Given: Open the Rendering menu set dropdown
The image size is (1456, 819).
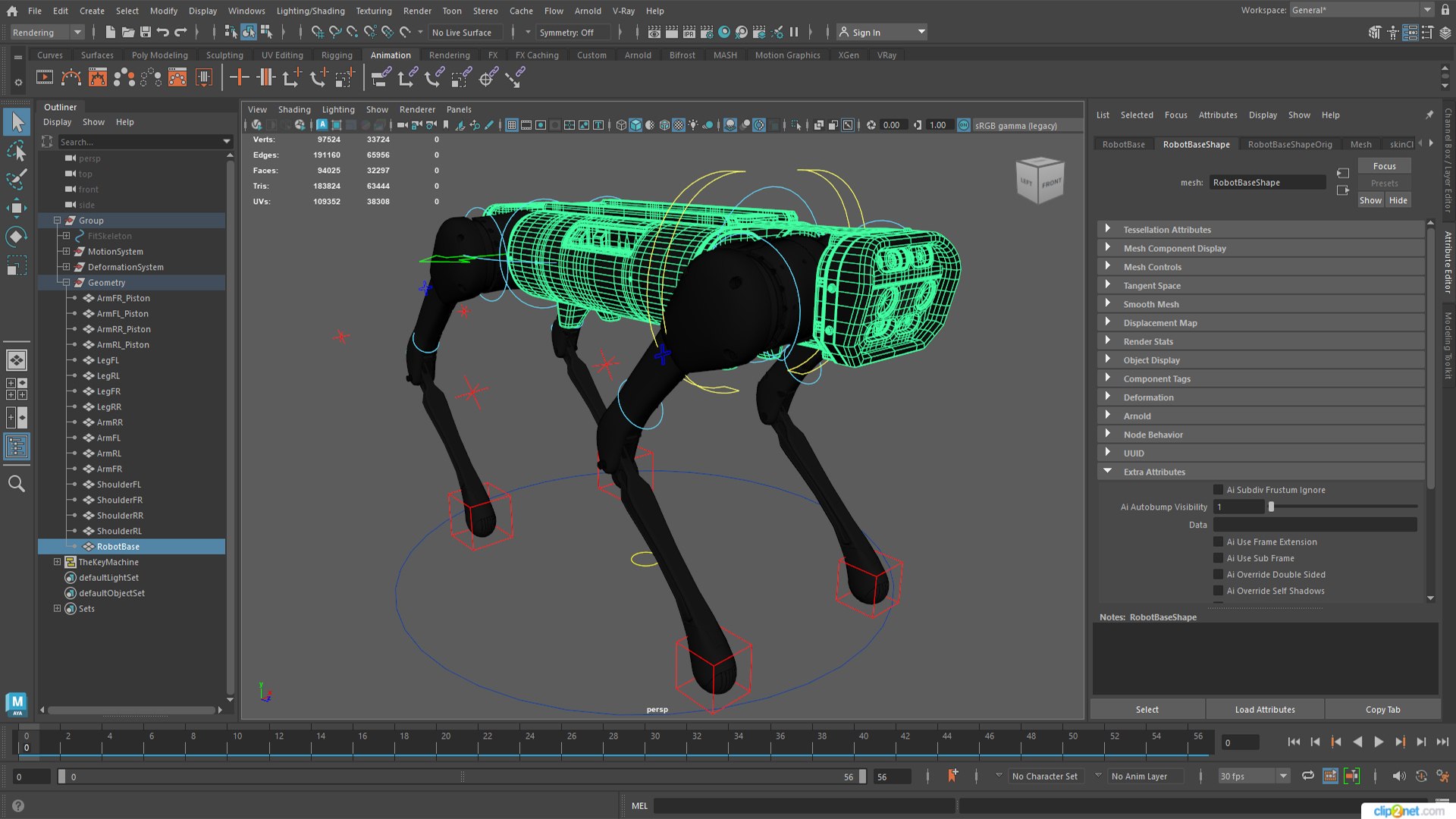Looking at the screenshot, I should (46, 32).
